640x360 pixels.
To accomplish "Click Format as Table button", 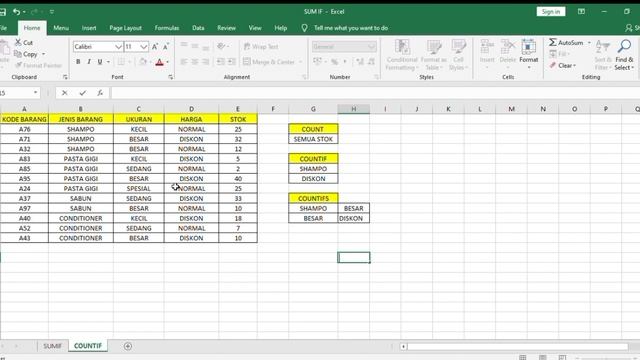I will pos(434,55).
